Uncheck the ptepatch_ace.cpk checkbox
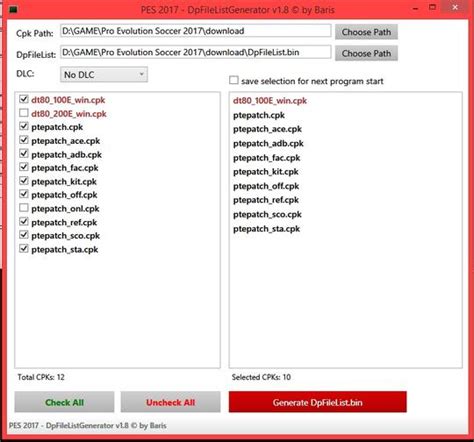The height and width of the screenshot is (442, 474). (24, 140)
